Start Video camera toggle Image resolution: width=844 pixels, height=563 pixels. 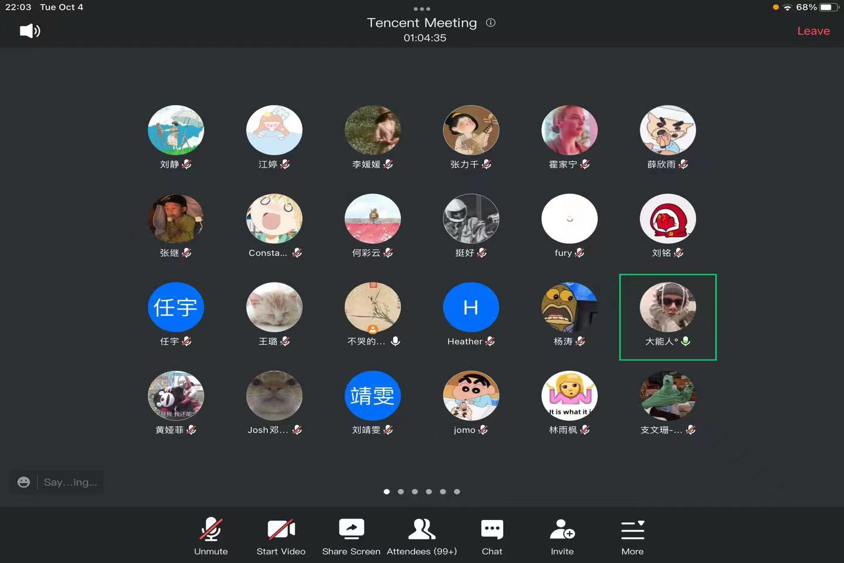pyautogui.click(x=281, y=536)
